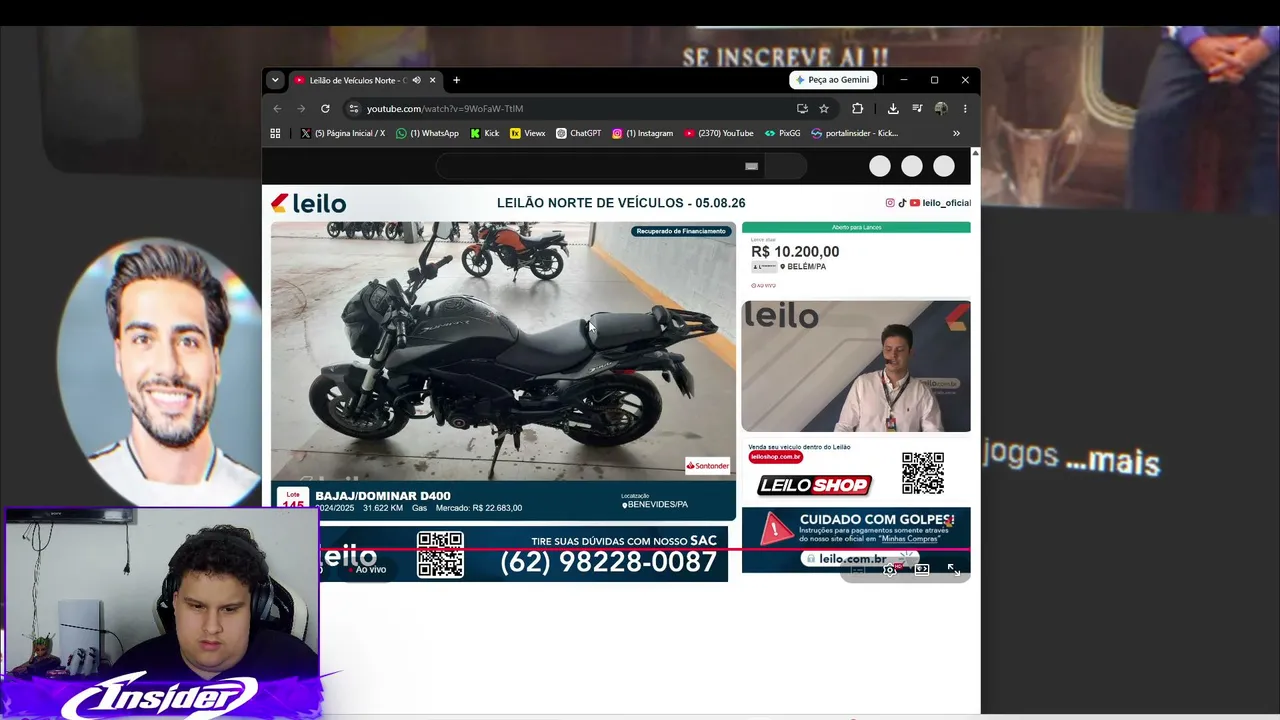Click the install app icon in address bar

click(802, 108)
